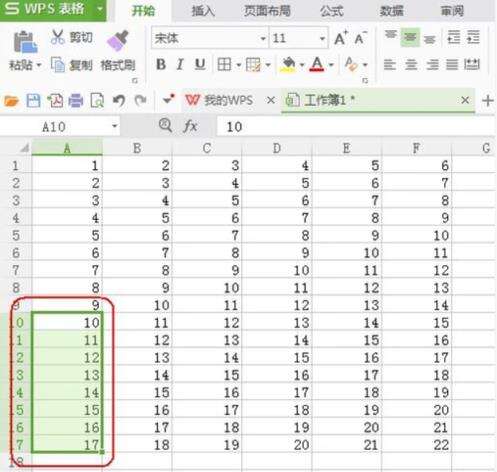
Task: Toggle italic formatting
Action: (x=180, y=64)
